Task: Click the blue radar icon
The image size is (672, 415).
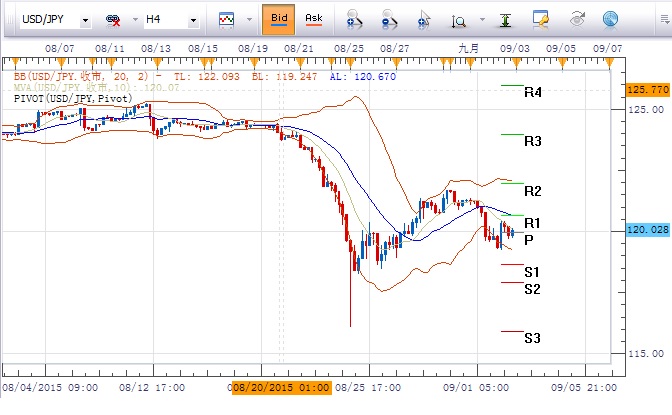Action: point(610,20)
